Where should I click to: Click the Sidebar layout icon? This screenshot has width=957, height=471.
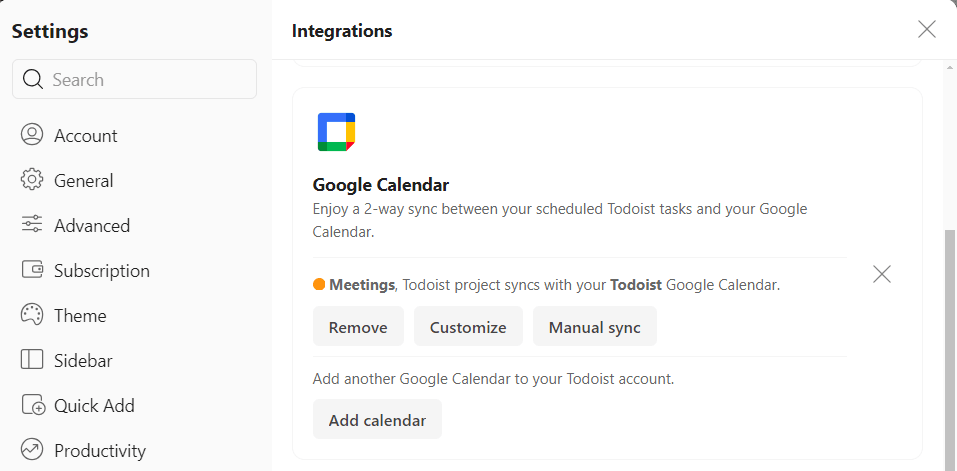tap(32, 360)
